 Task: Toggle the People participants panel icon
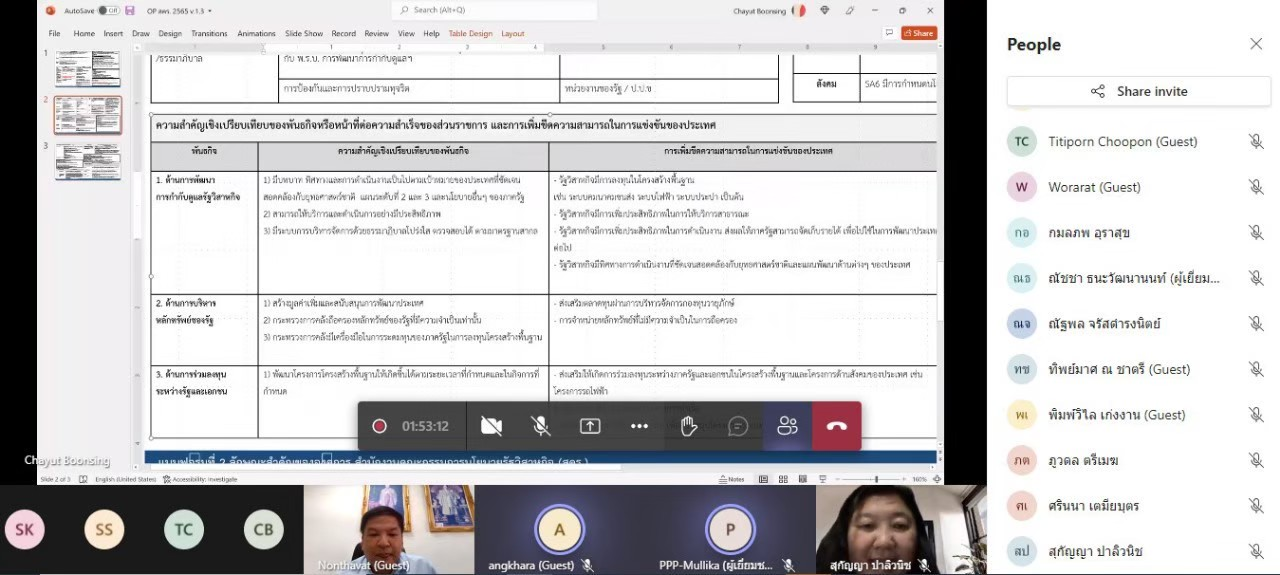(x=787, y=426)
